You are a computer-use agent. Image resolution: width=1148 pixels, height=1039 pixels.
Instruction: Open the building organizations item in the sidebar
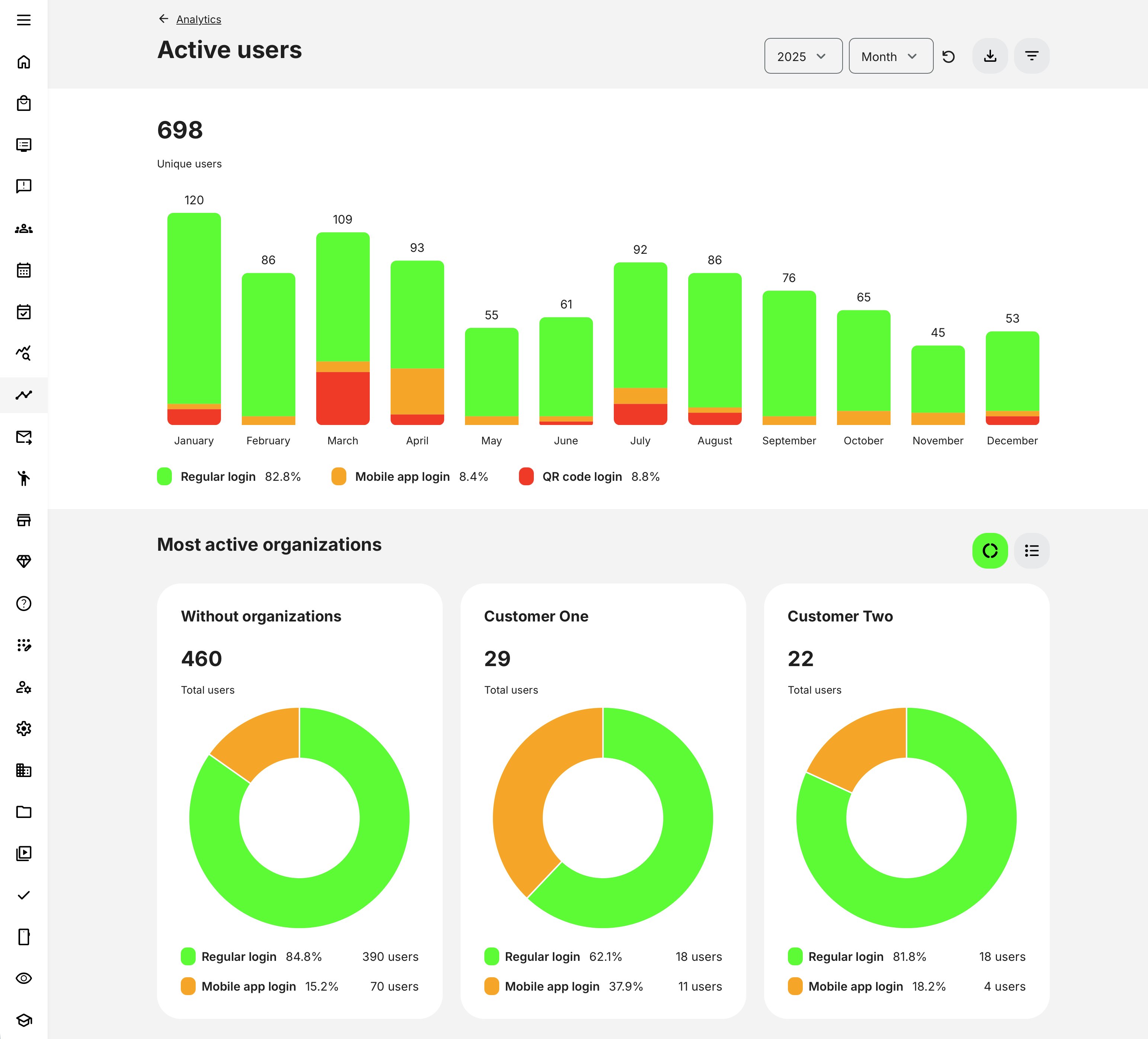(x=23, y=770)
